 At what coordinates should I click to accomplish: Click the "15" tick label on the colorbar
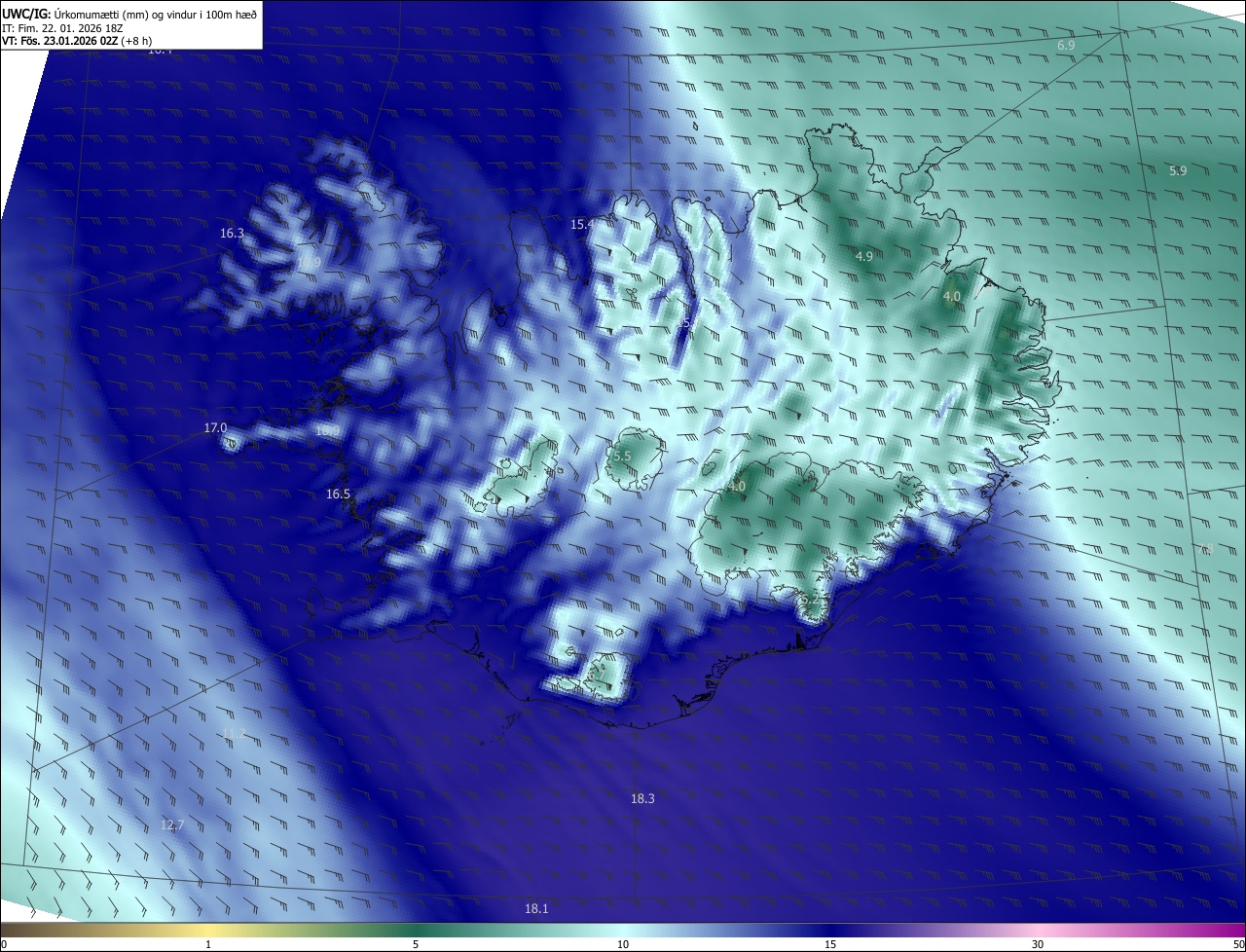[x=830, y=944]
